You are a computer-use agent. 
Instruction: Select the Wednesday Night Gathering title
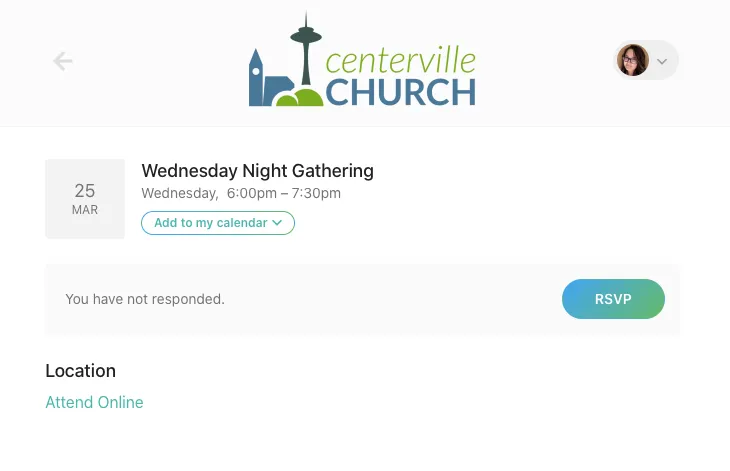tap(257, 171)
